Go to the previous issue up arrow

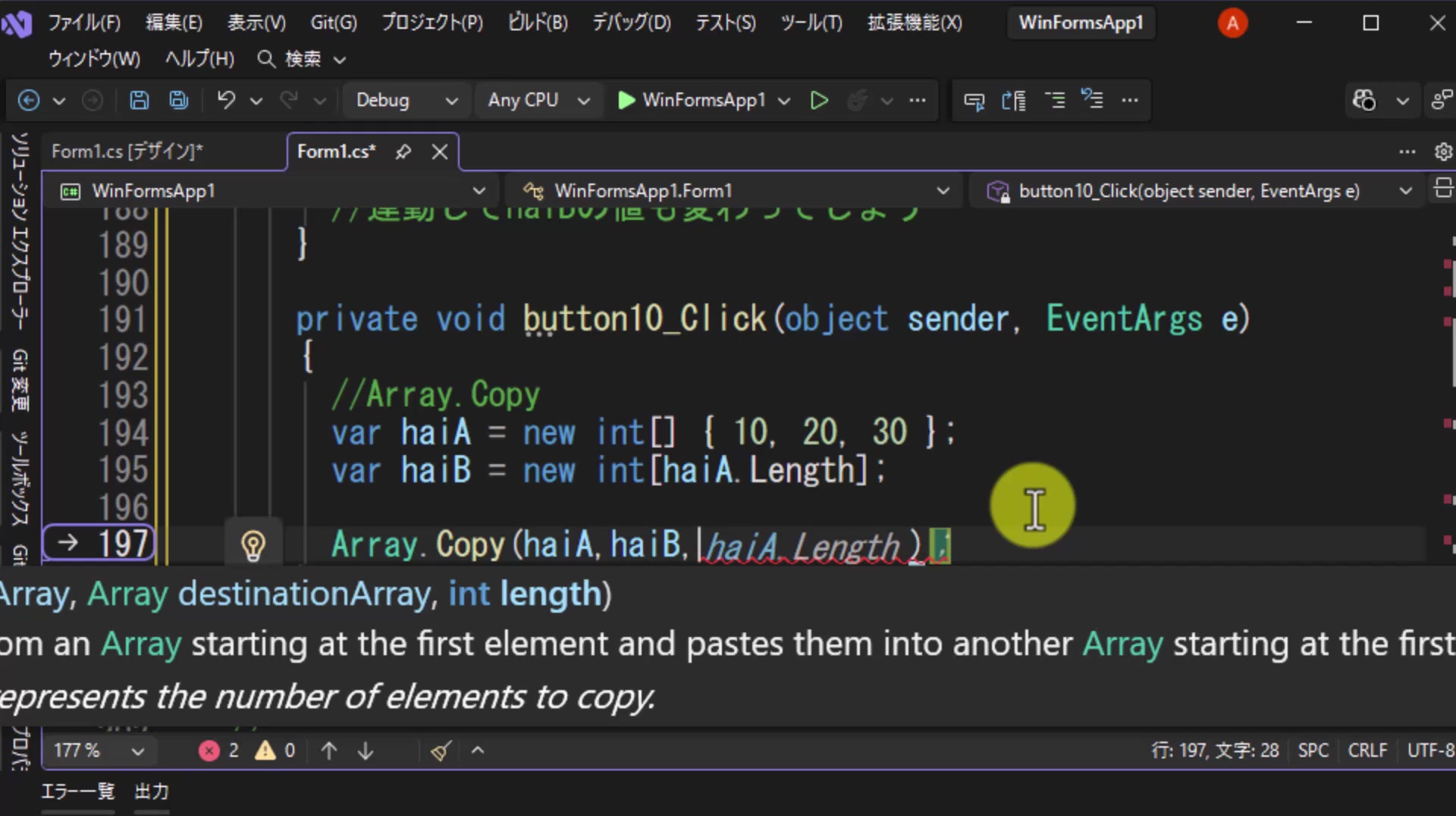coord(329,751)
